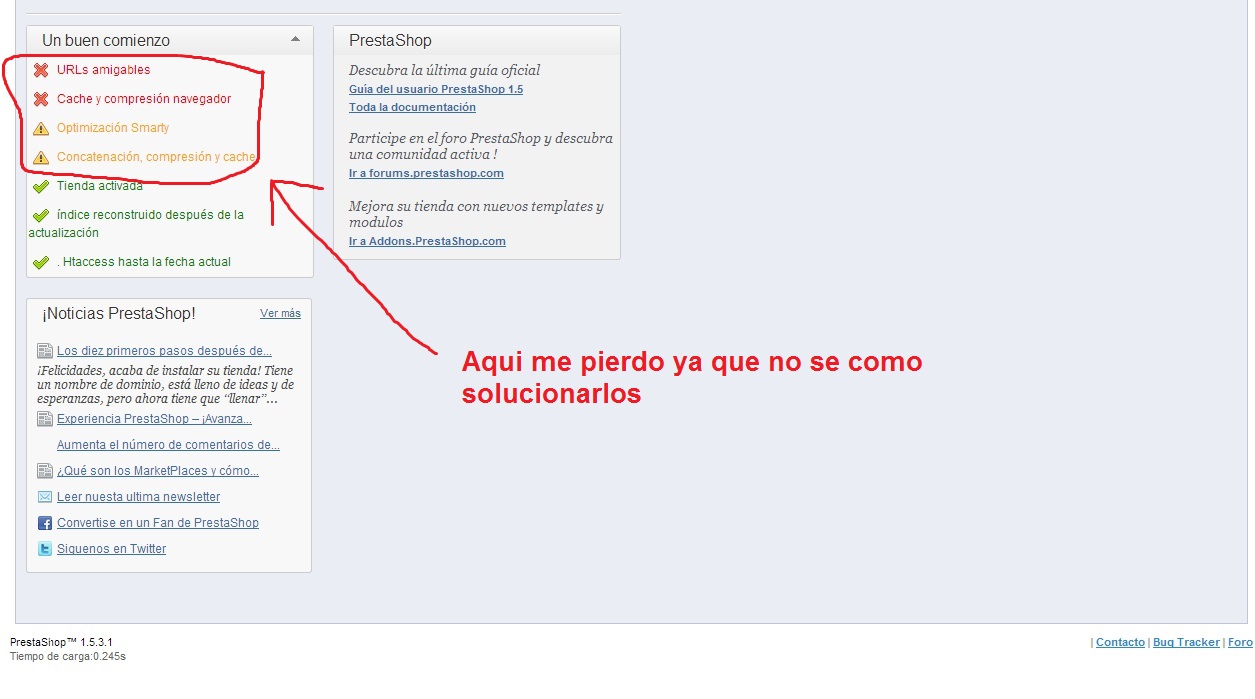Open .Htaccess hasta la fecha actual
The image size is (1255, 699).
tap(144, 262)
